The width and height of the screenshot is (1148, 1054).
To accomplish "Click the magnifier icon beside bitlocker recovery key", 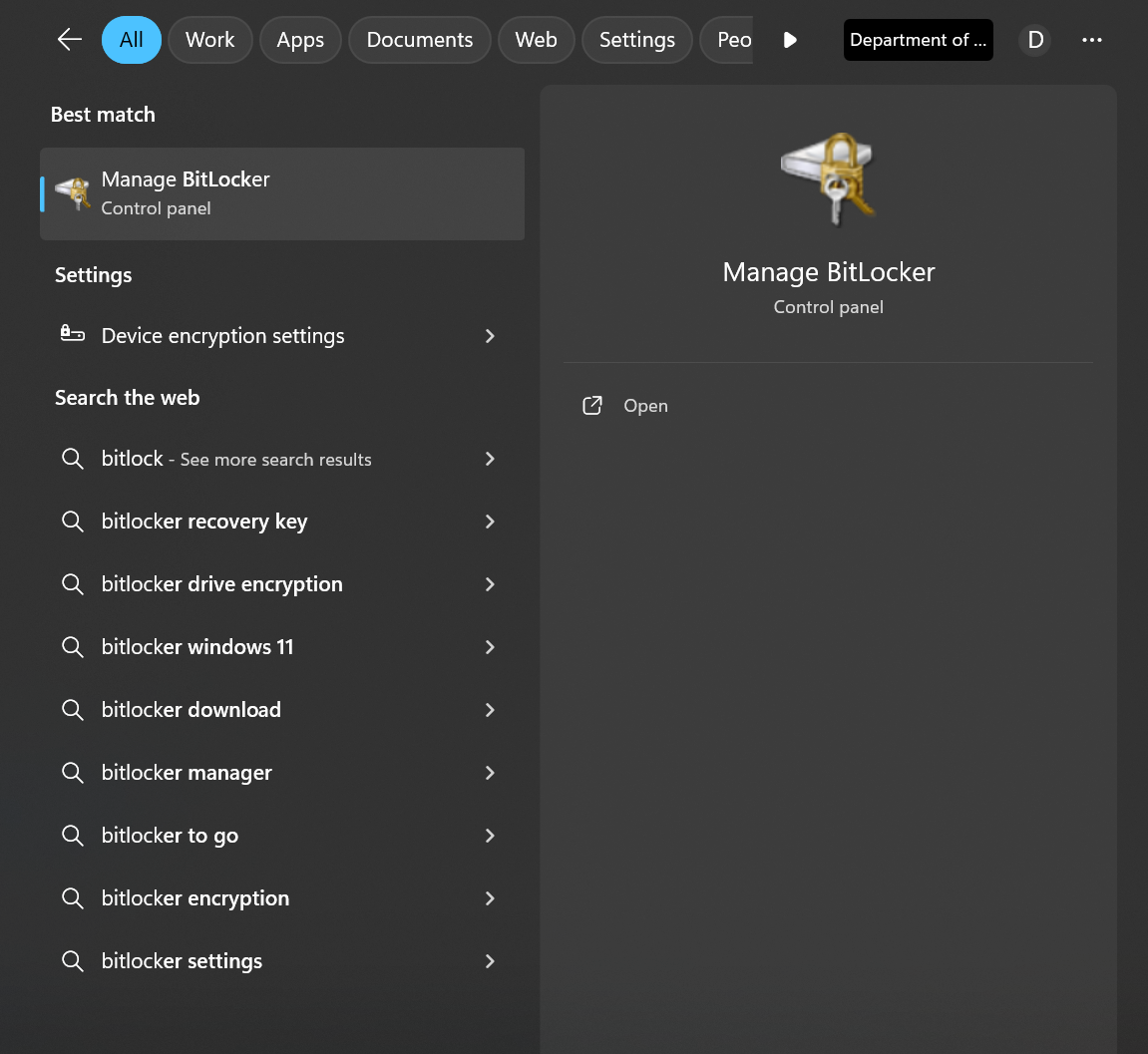I will coord(73,522).
